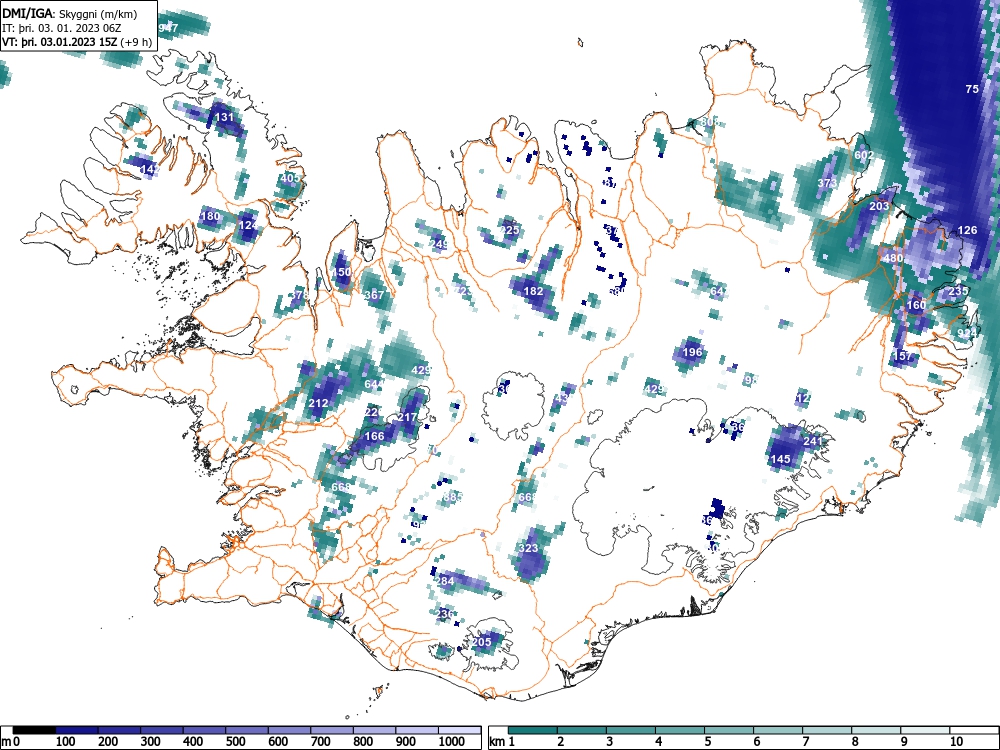This screenshot has height=750, width=1000.
Task: Click the visibility value 808
Action: [x=710, y=122]
